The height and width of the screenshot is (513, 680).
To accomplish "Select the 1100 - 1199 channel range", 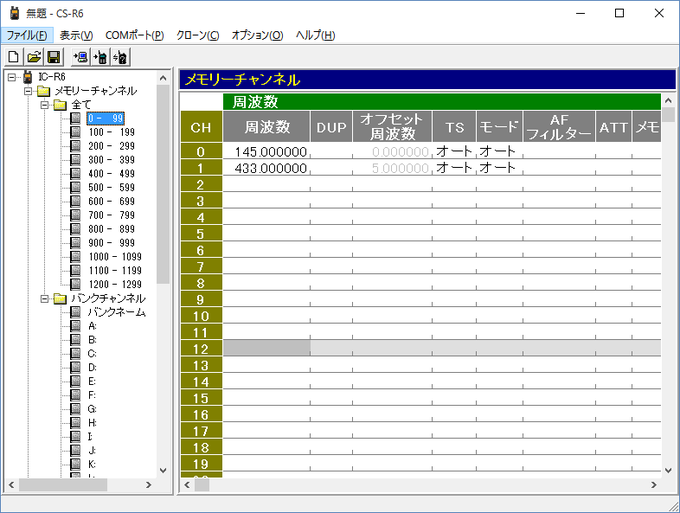I will point(115,271).
